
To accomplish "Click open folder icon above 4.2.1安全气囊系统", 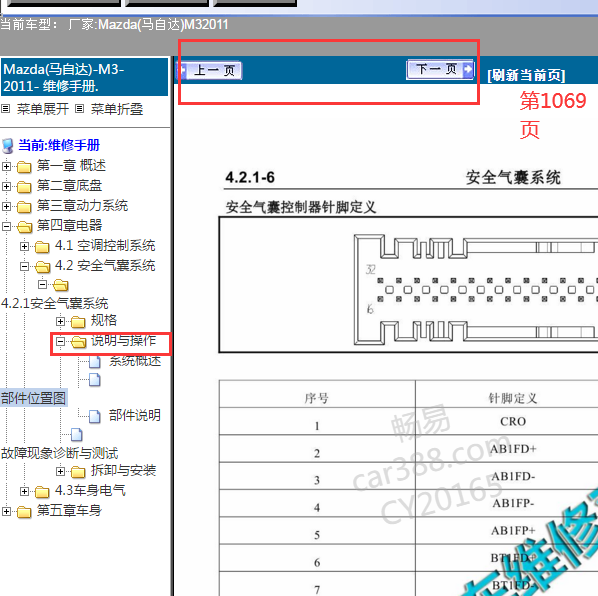I will (61, 285).
